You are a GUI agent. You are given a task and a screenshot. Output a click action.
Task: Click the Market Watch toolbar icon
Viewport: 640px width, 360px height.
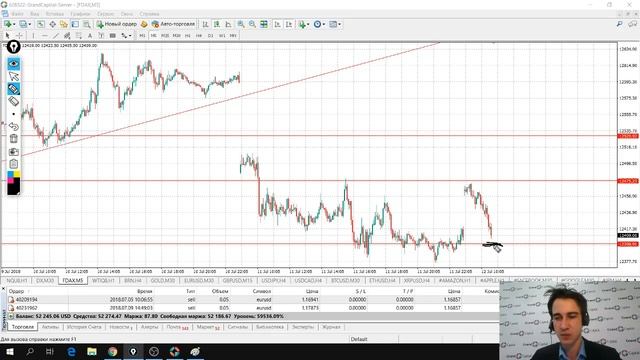coord(41,24)
